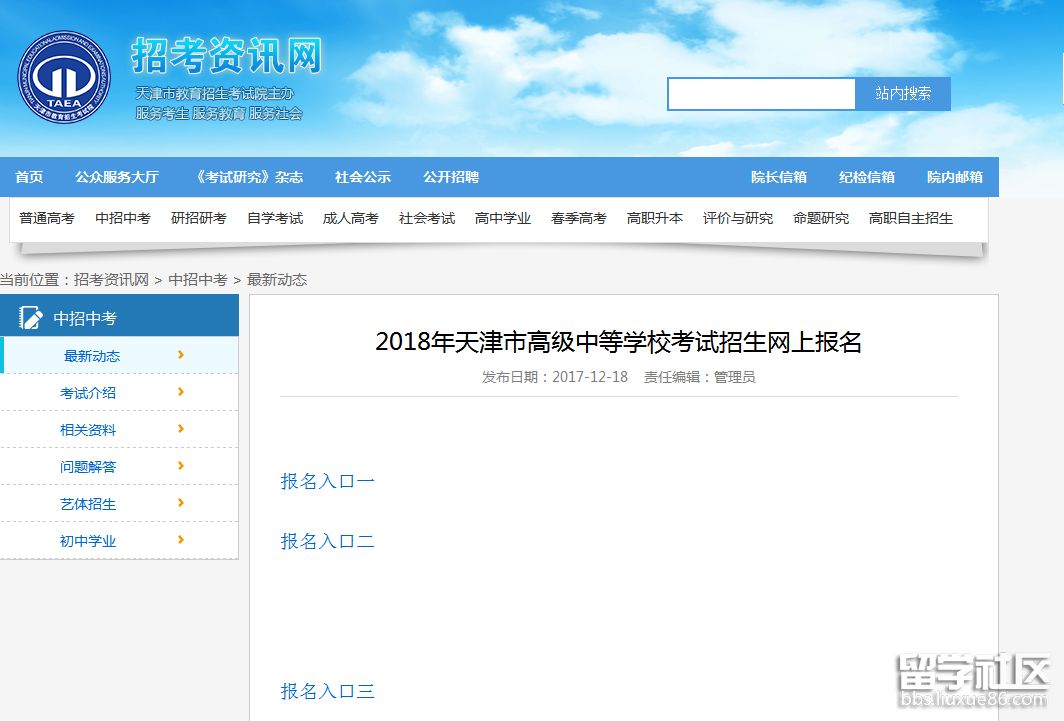
Task: Click the notebook-pen icon beside 中招中考 header
Action: point(33,317)
